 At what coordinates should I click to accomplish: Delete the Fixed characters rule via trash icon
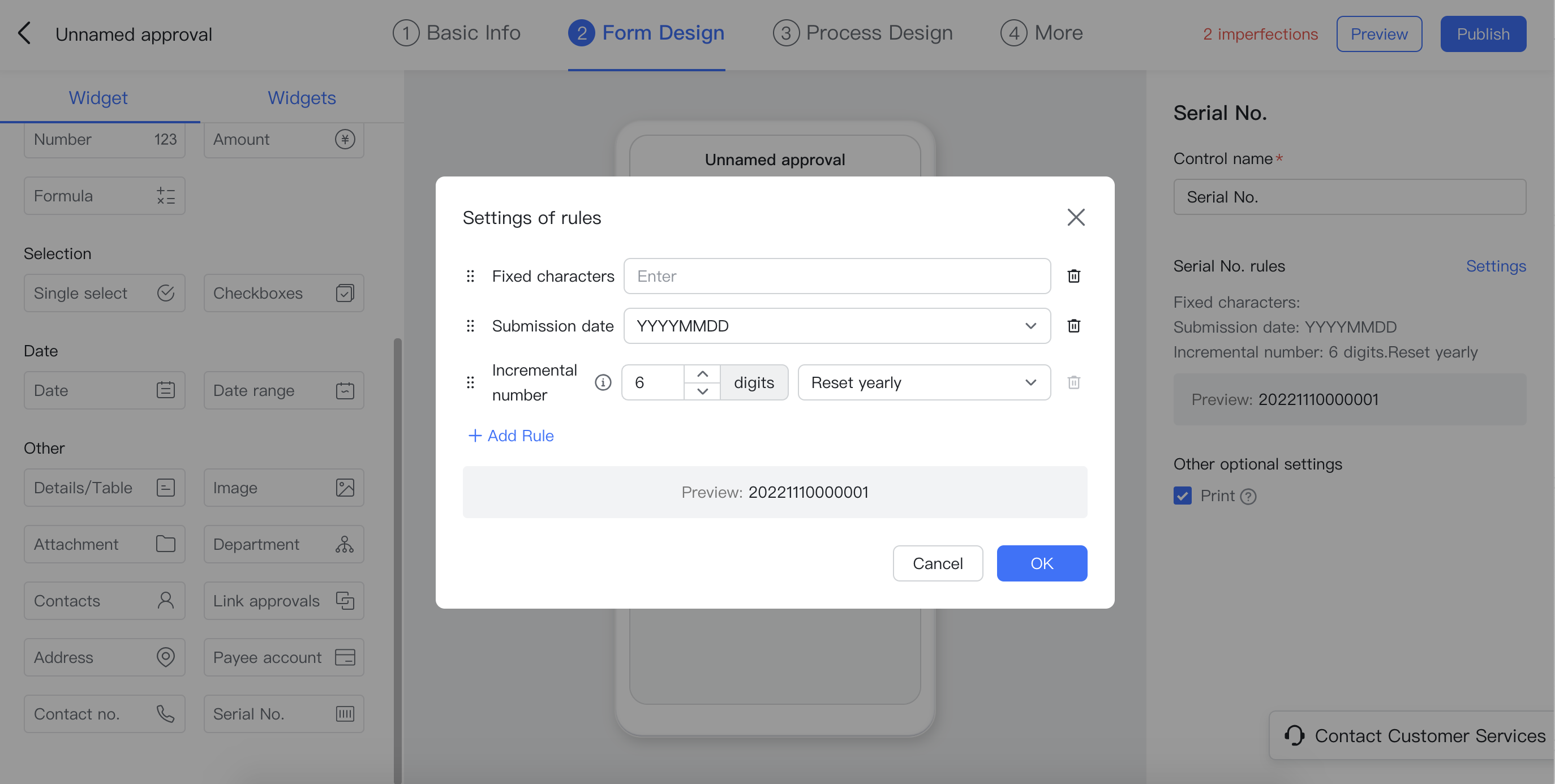click(1074, 276)
